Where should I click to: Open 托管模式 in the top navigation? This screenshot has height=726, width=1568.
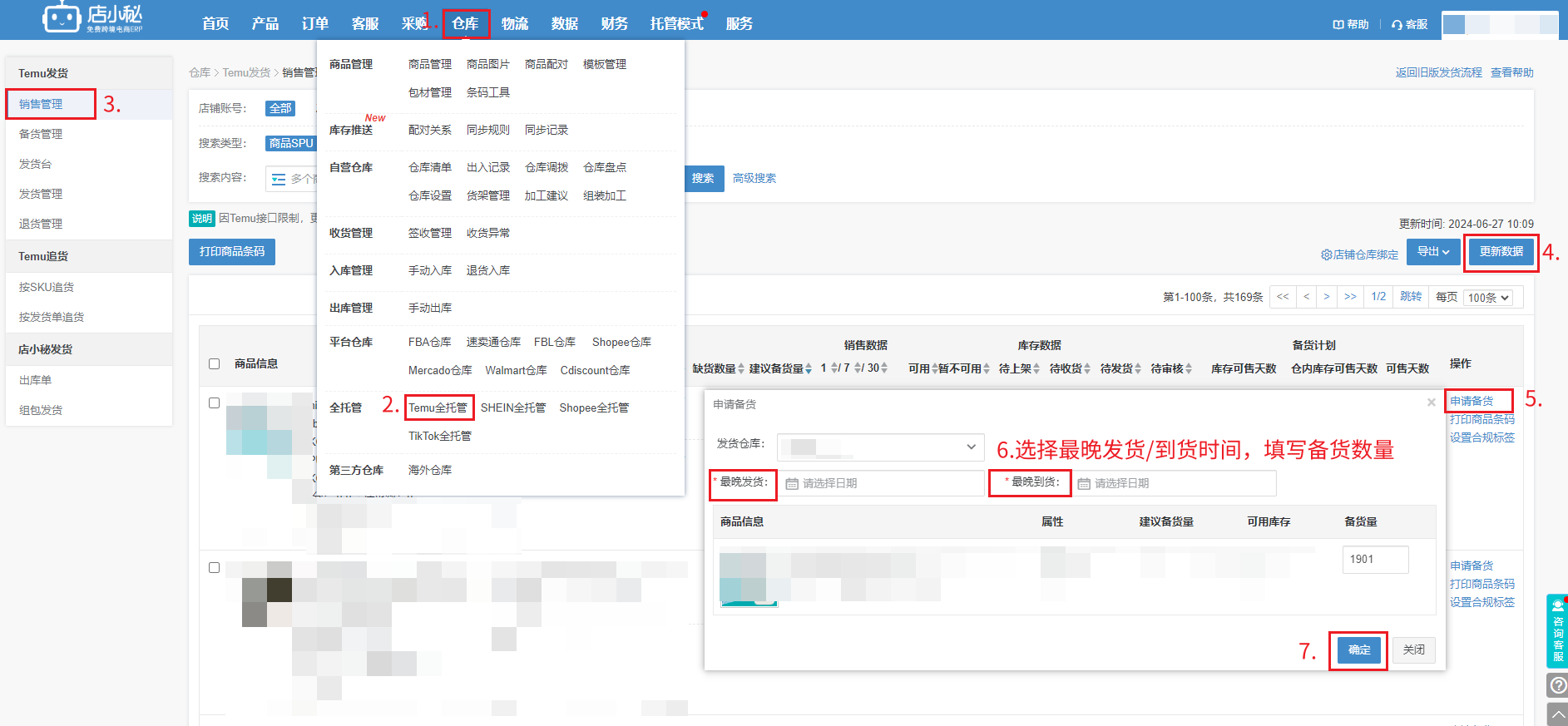click(677, 23)
